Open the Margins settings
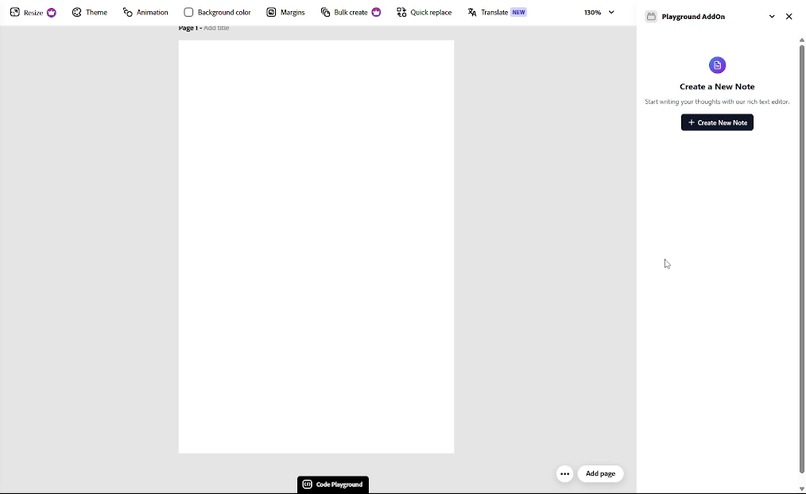Image resolution: width=806 pixels, height=494 pixels. point(286,12)
